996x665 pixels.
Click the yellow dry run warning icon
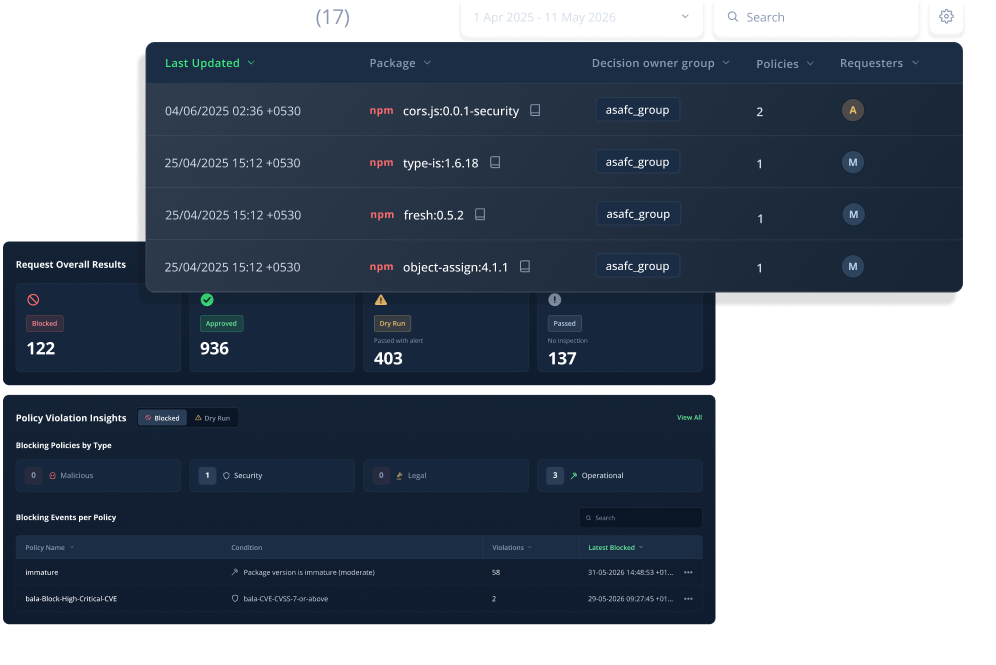pyautogui.click(x=380, y=299)
